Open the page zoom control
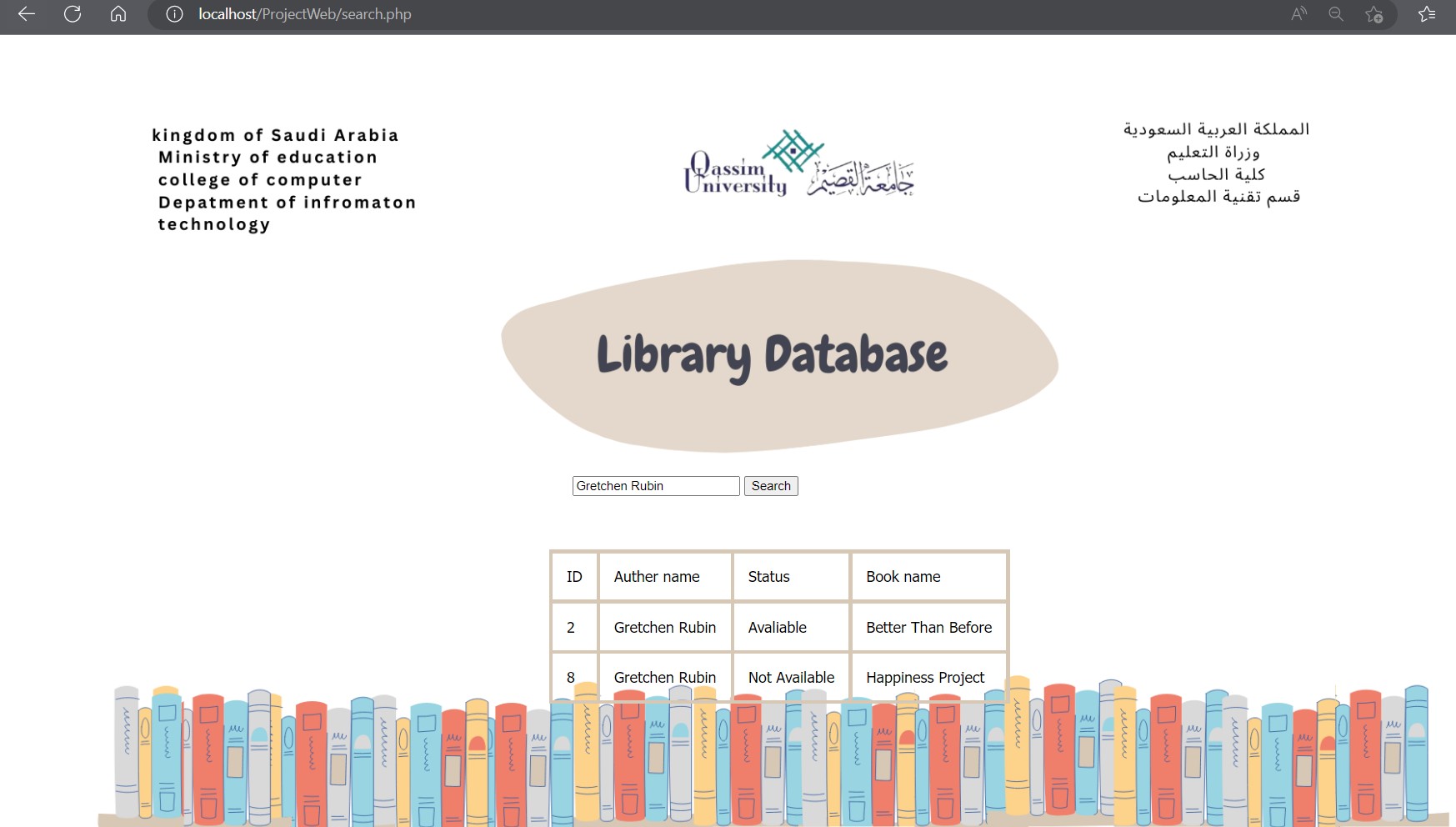The height and width of the screenshot is (827, 1456). pyautogui.click(x=1334, y=14)
